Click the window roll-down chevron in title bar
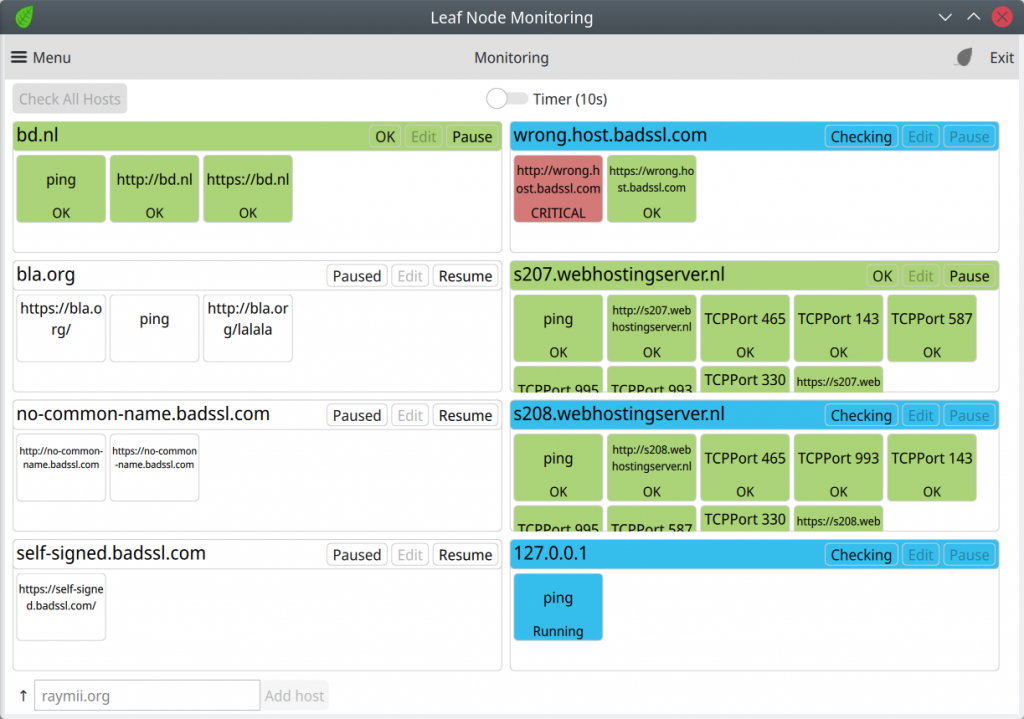 [x=945, y=17]
